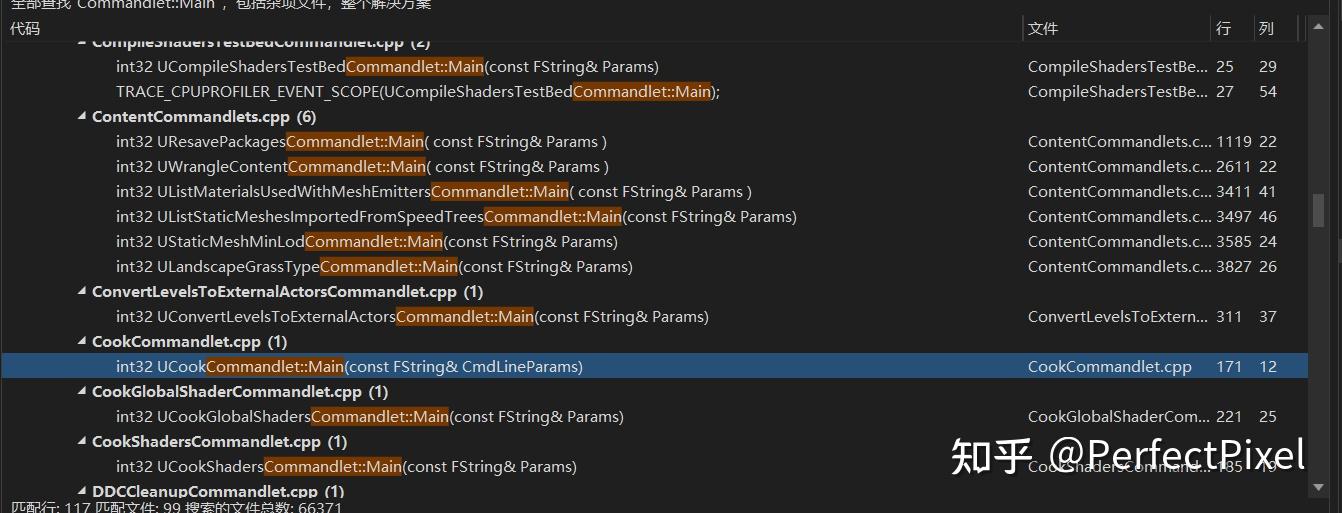
Task: Open the UCookGlobalShadersCommandlet::Main match
Action: (x=369, y=417)
